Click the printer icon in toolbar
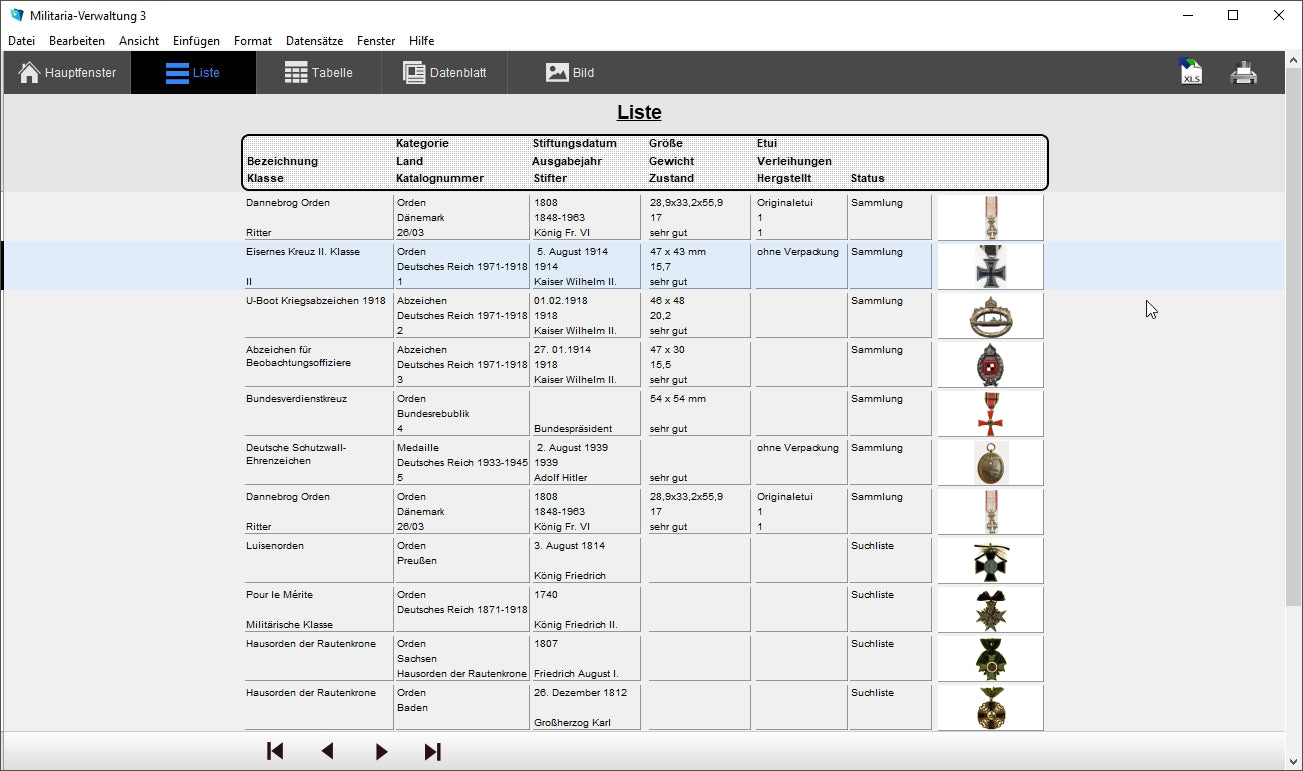This screenshot has height=771, width=1303. coord(1243,73)
